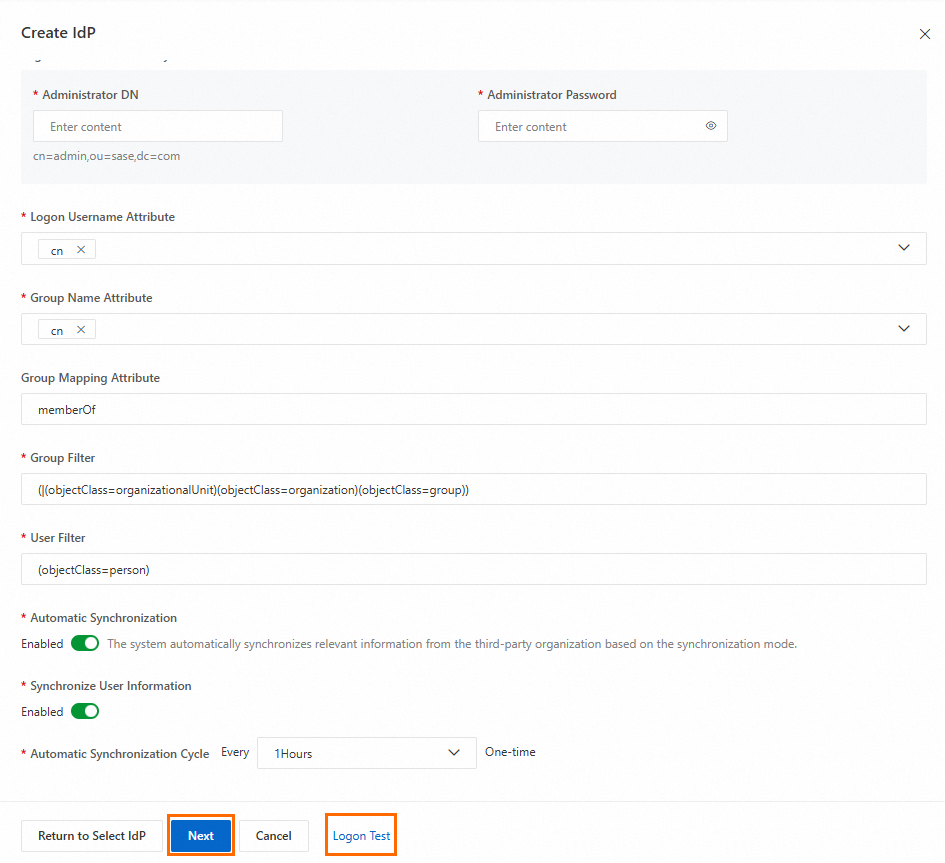Image resolution: width=945 pixels, height=863 pixels.
Task: Click the Administrator Password label
Action: pos(551,95)
